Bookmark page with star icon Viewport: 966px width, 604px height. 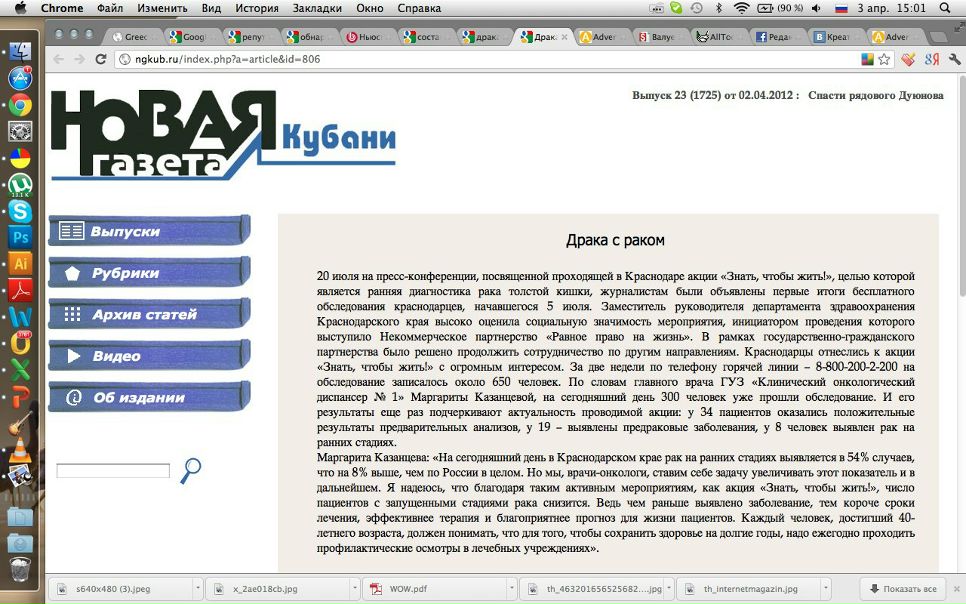884,60
